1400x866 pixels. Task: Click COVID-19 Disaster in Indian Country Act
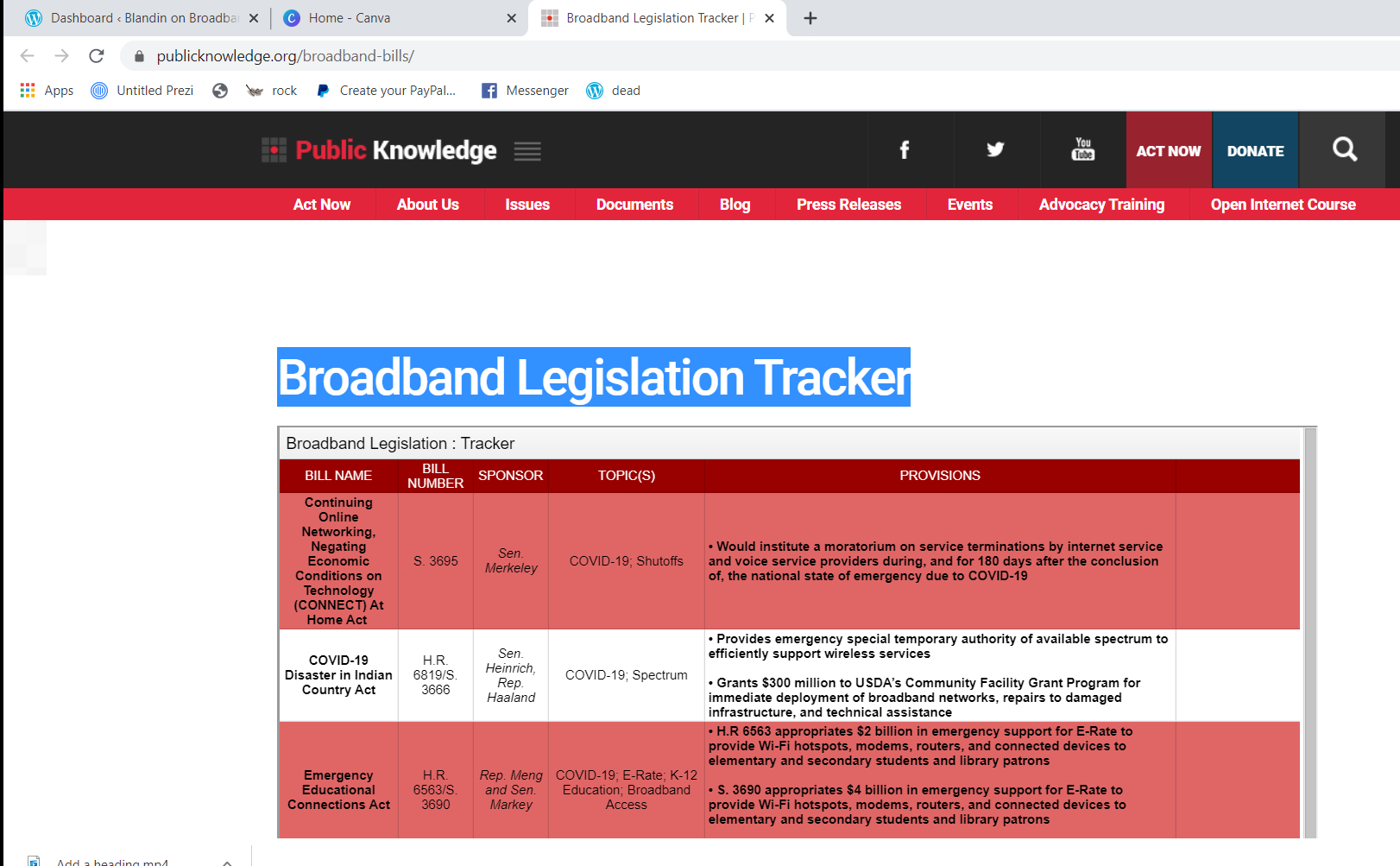(338, 675)
